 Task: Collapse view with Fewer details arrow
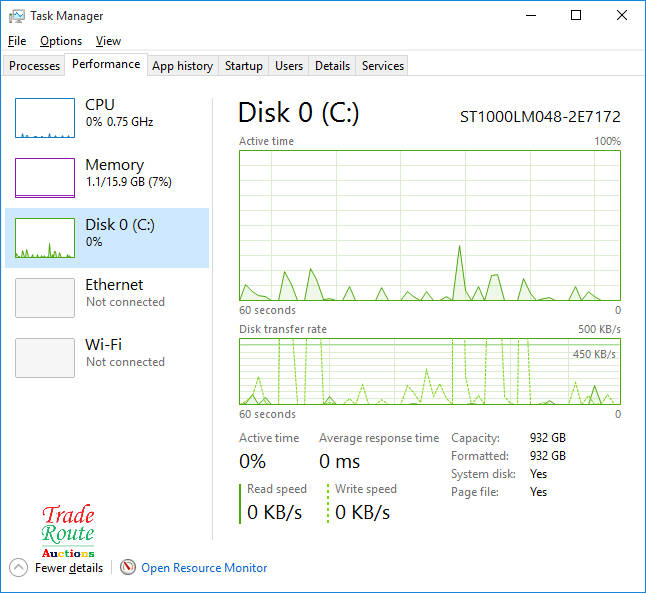18,567
